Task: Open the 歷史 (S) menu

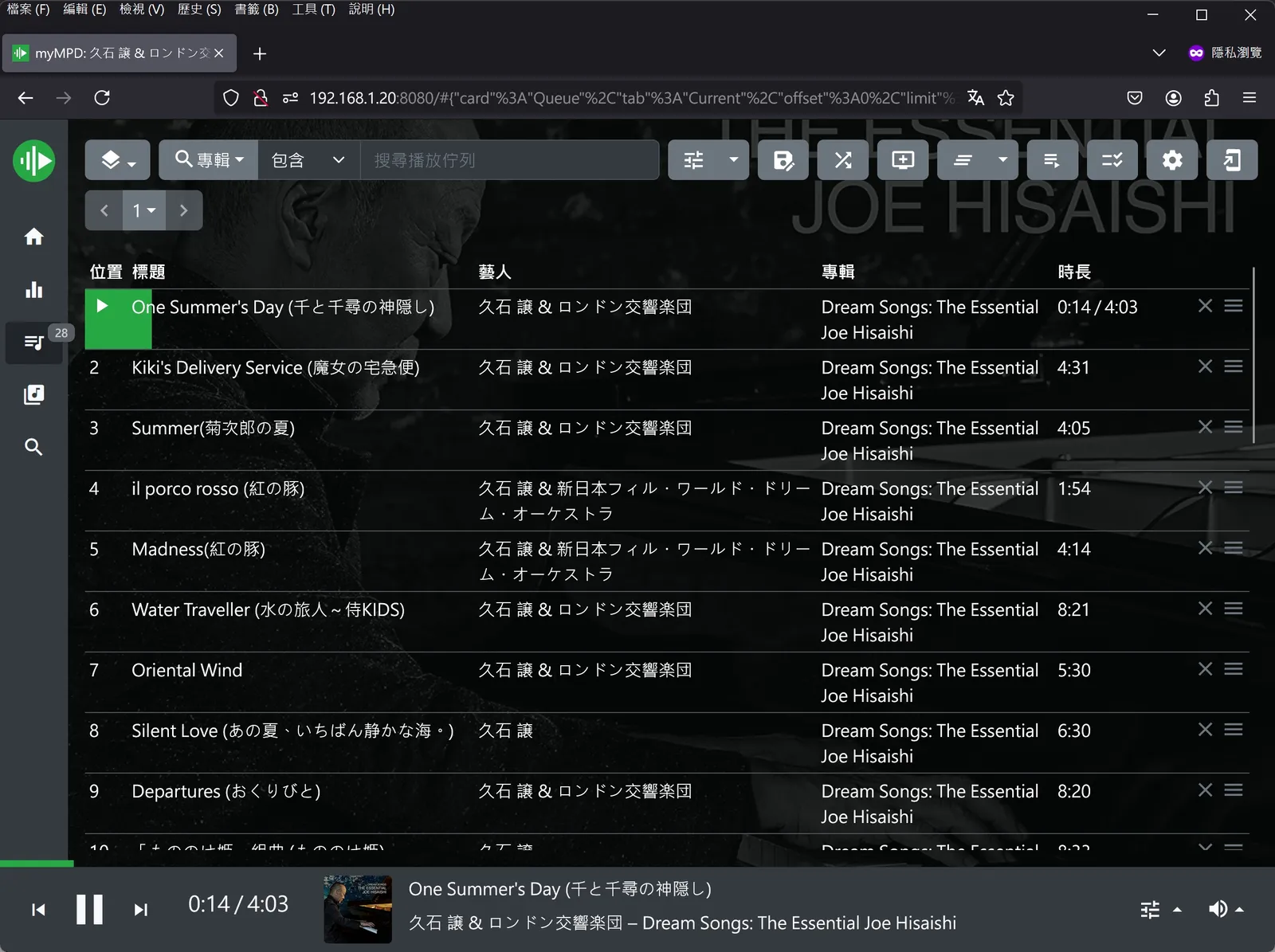Action: point(199,10)
